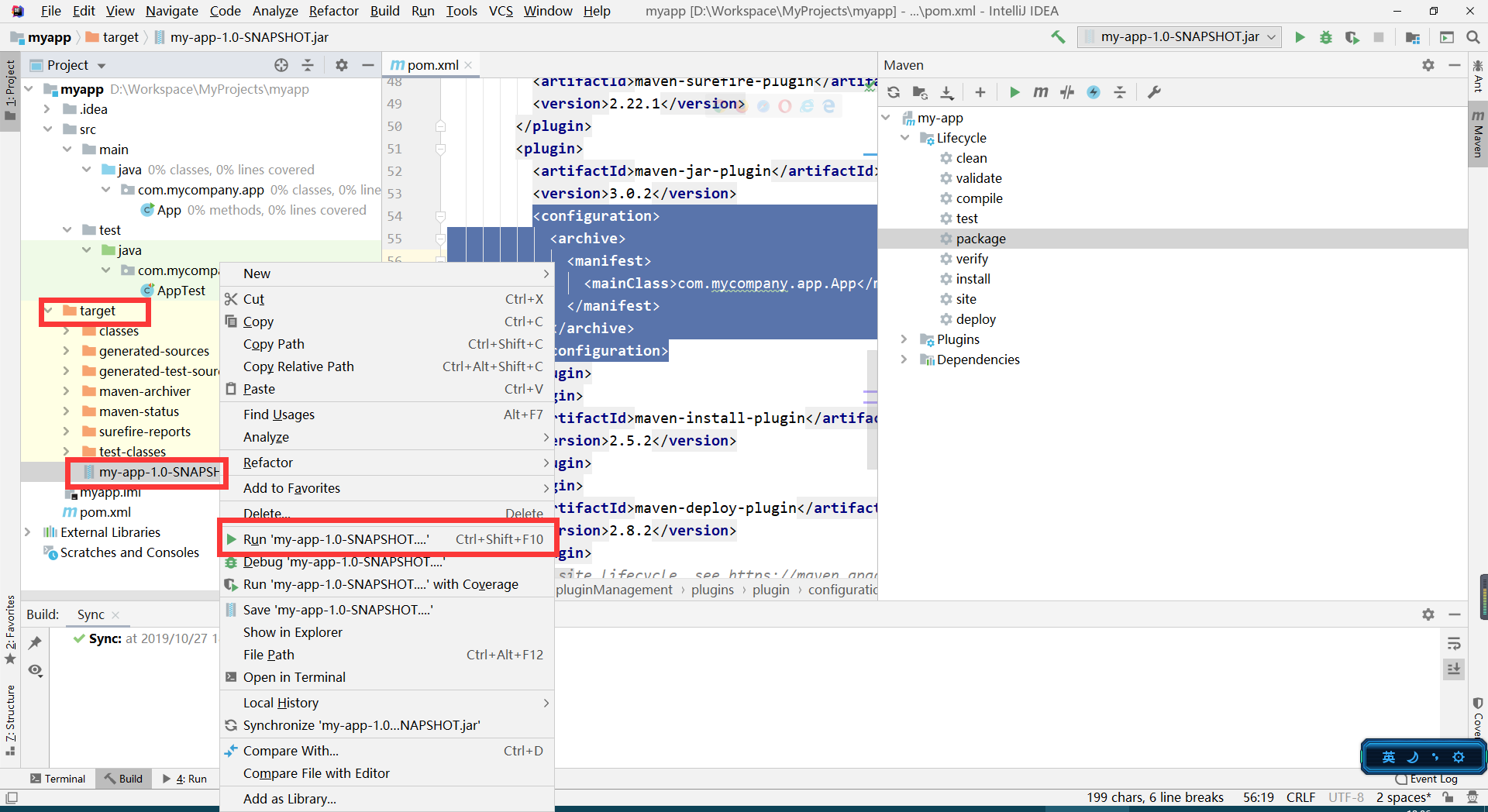This screenshot has width=1488, height=812.
Task: Toggle the eye view filter in Build panel
Action: (36, 670)
